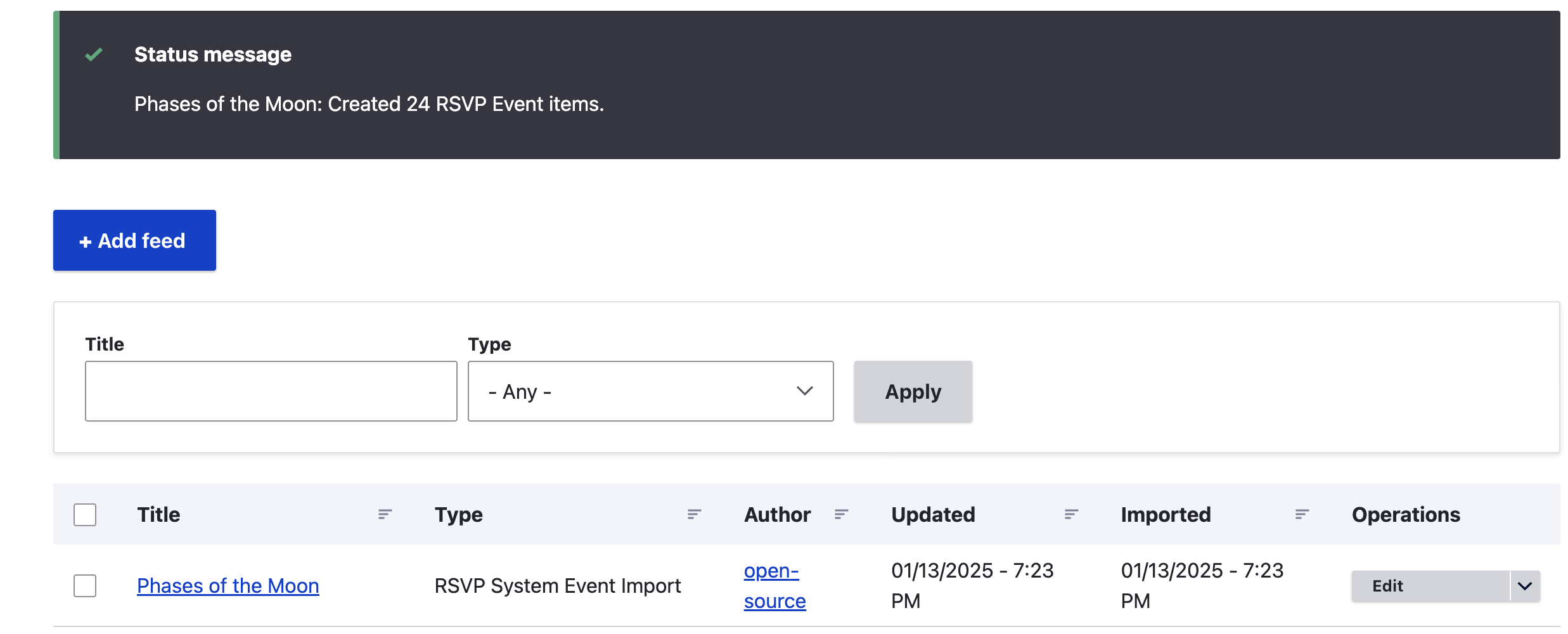Toggle the select-all checkbox in table header
Viewport: 1568px width, 634px height.
(85, 515)
